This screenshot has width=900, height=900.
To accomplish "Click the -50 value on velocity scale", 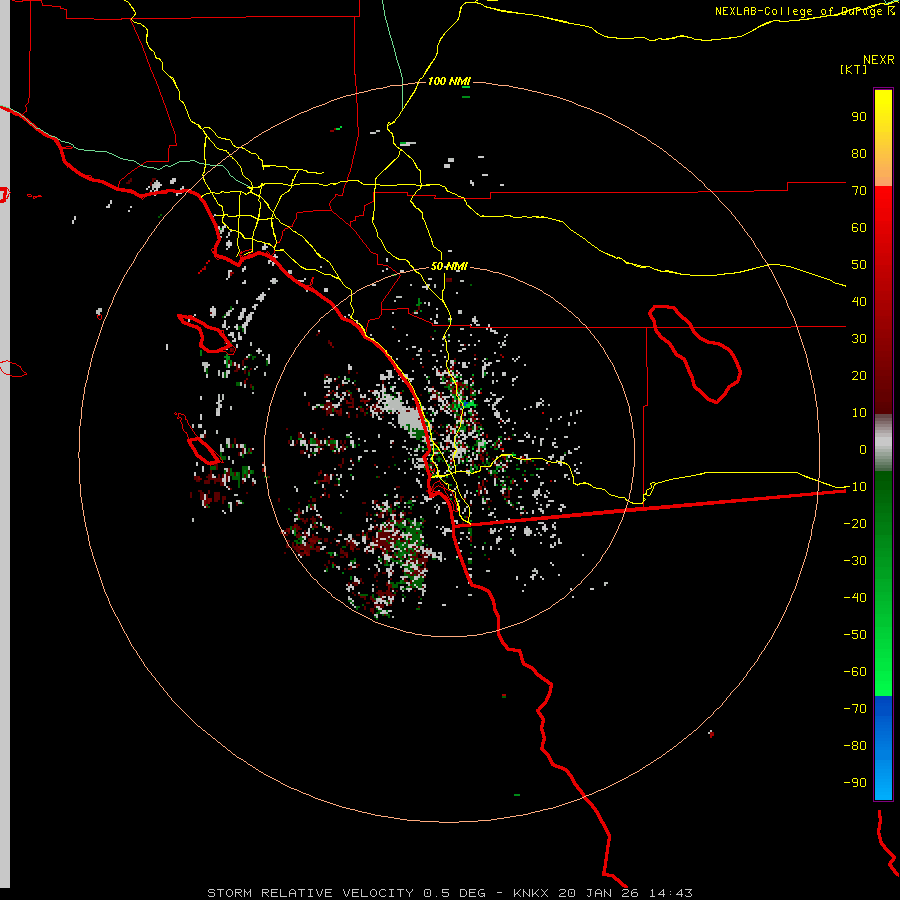I will 855,635.
